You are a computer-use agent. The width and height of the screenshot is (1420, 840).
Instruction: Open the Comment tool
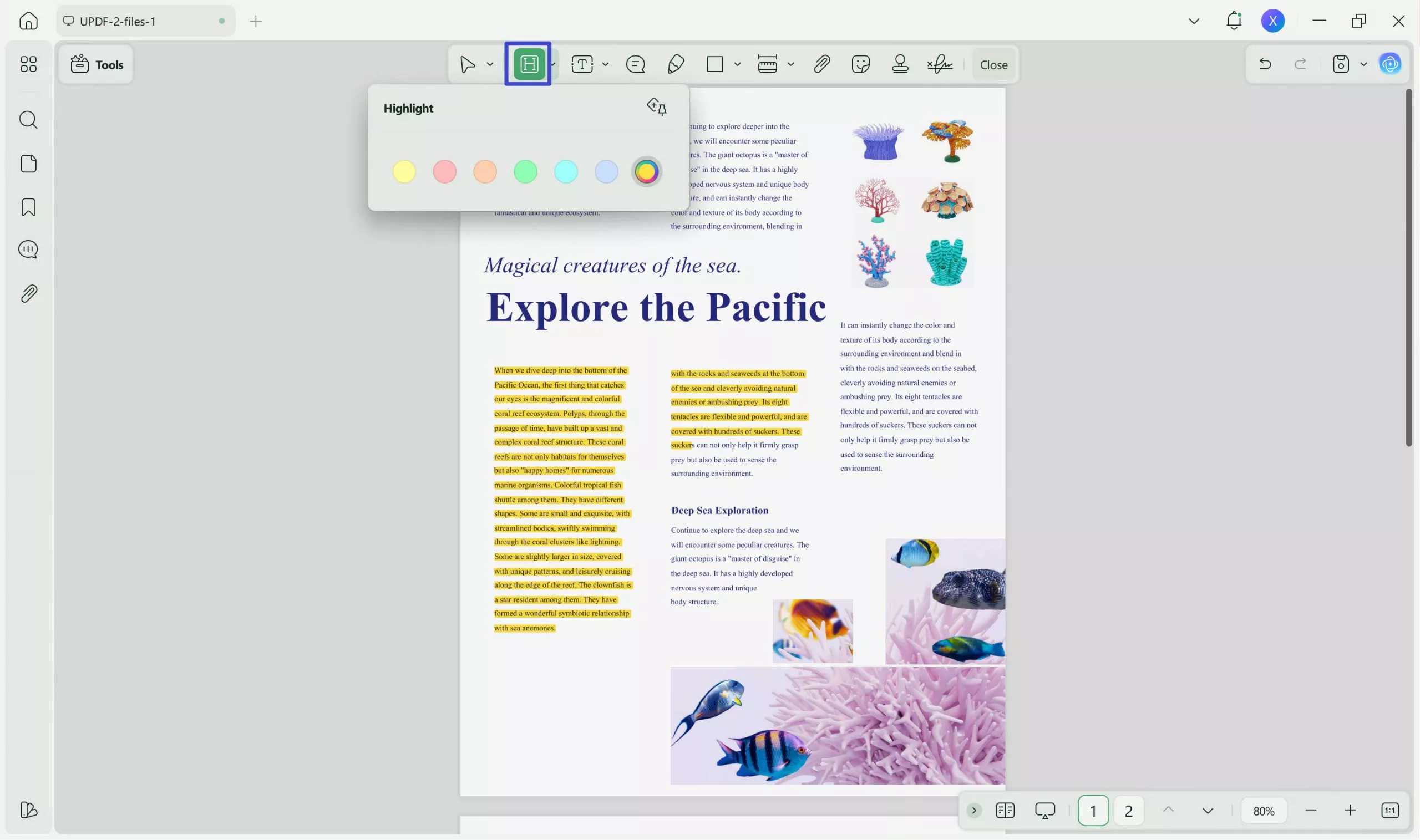635,64
